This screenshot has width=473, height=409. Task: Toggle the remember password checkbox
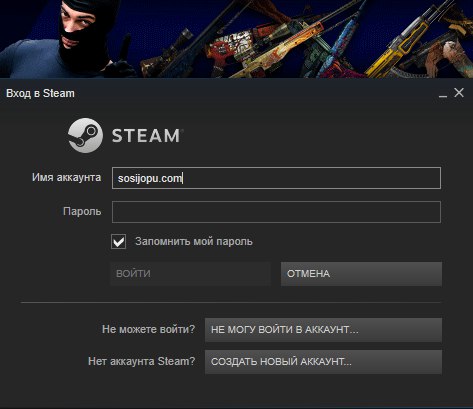click(119, 241)
